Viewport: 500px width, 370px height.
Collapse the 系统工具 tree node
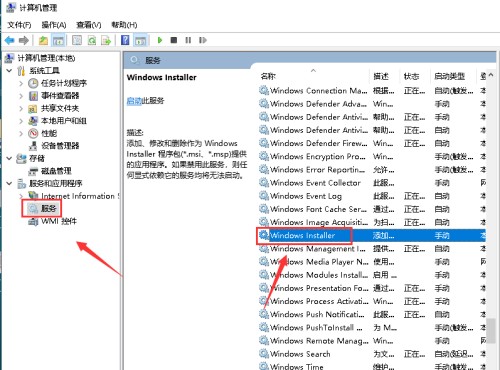pos(10,71)
